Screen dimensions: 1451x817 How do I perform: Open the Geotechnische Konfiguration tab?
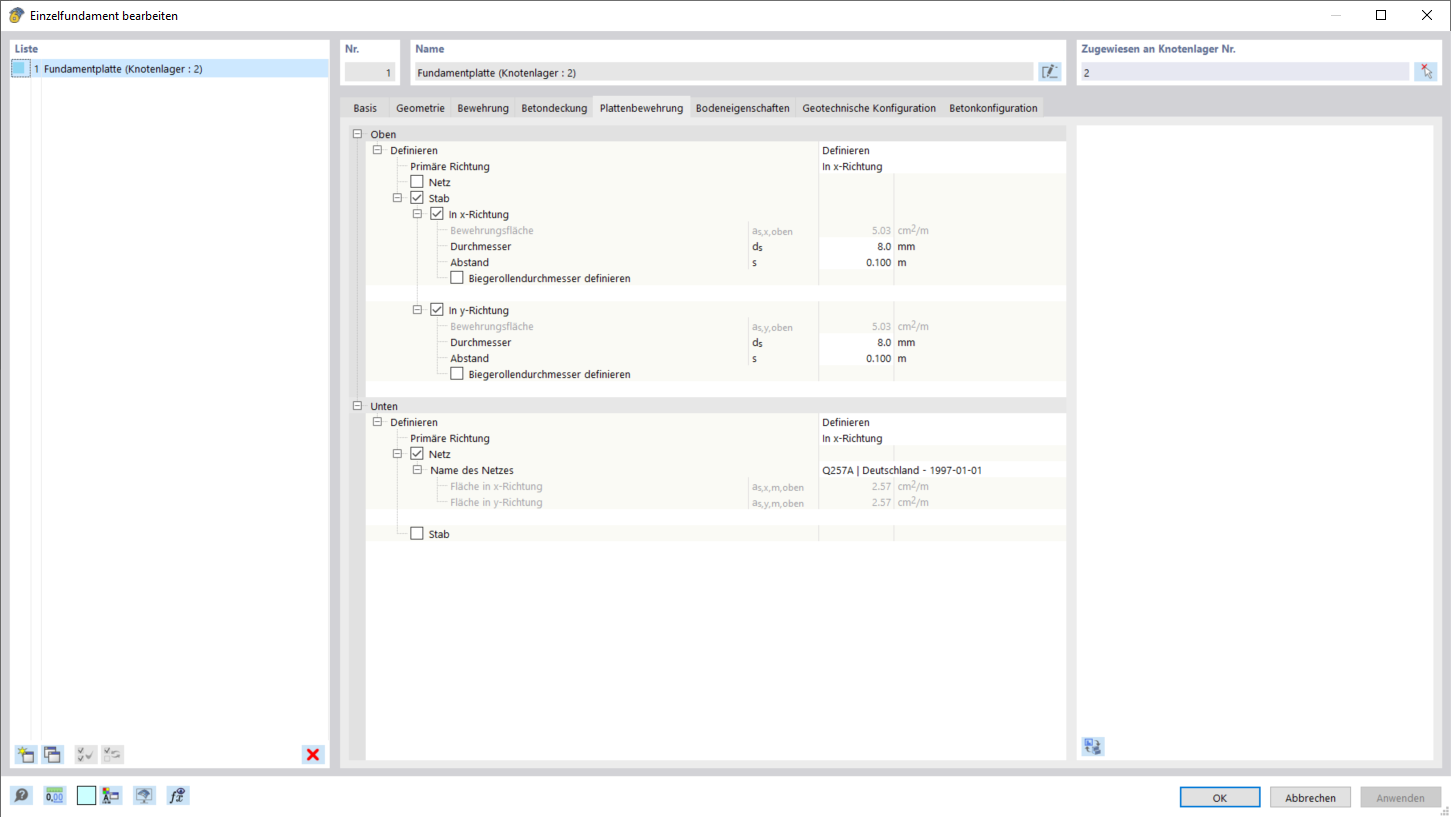(x=869, y=108)
